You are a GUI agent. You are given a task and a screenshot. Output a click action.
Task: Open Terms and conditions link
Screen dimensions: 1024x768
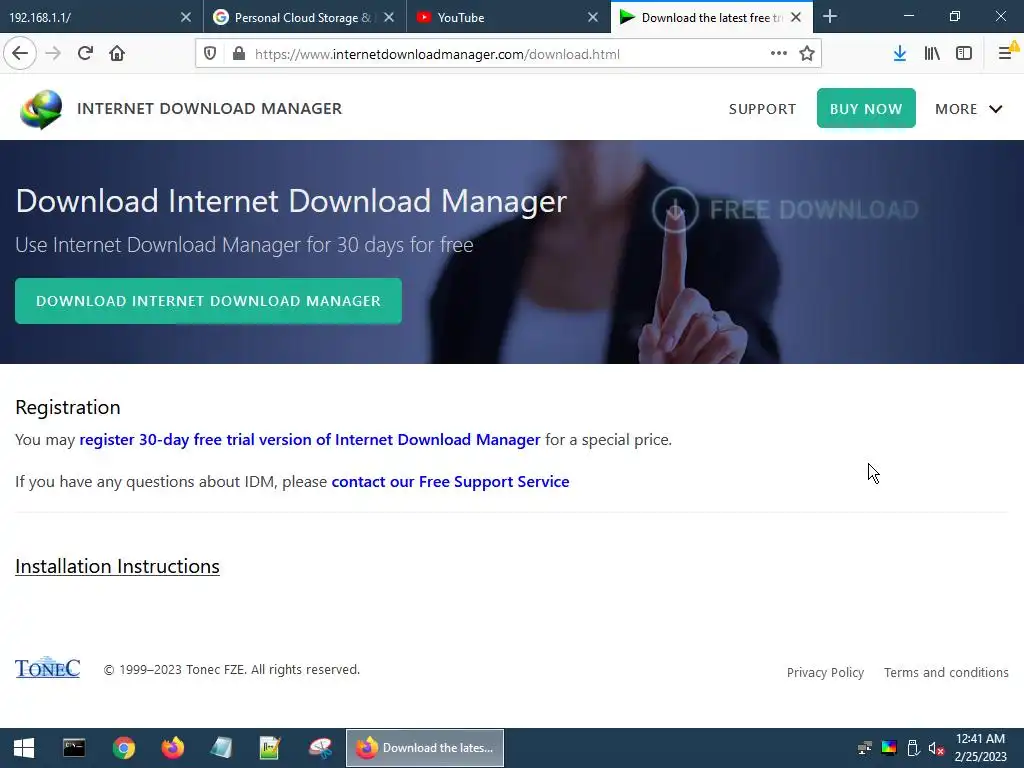pyautogui.click(x=946, y=673)
